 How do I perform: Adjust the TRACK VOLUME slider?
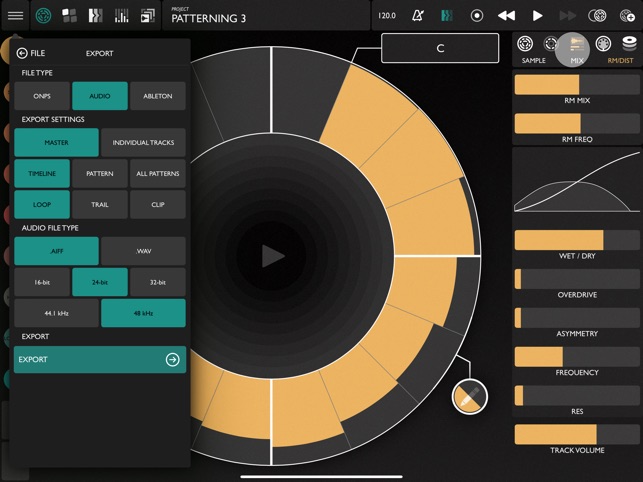[x=577, y=434]
